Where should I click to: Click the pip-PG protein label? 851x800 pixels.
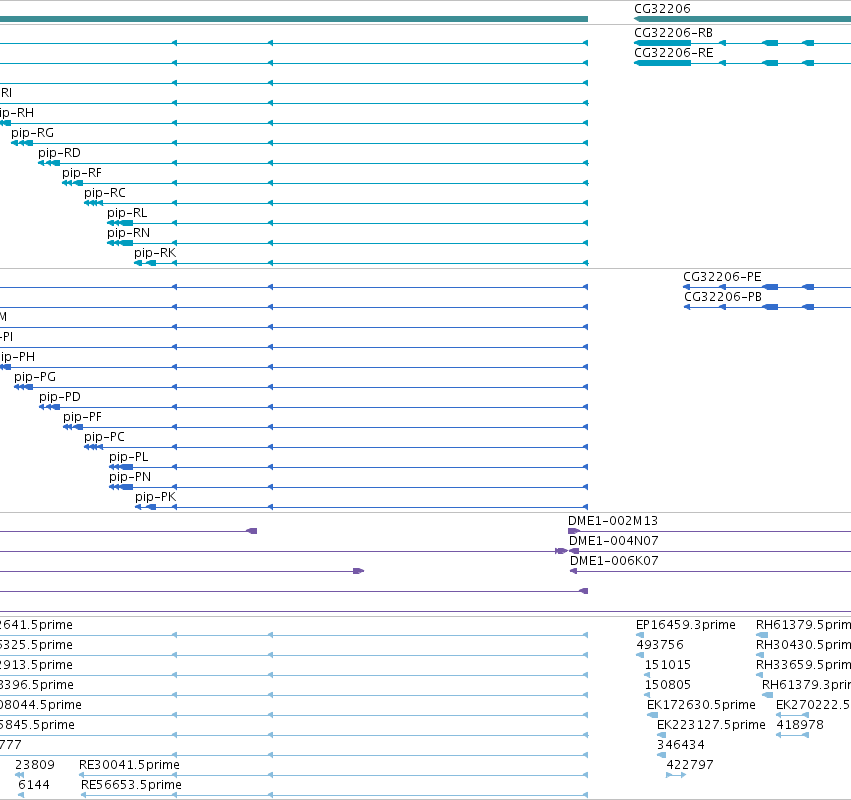point(35,377)
